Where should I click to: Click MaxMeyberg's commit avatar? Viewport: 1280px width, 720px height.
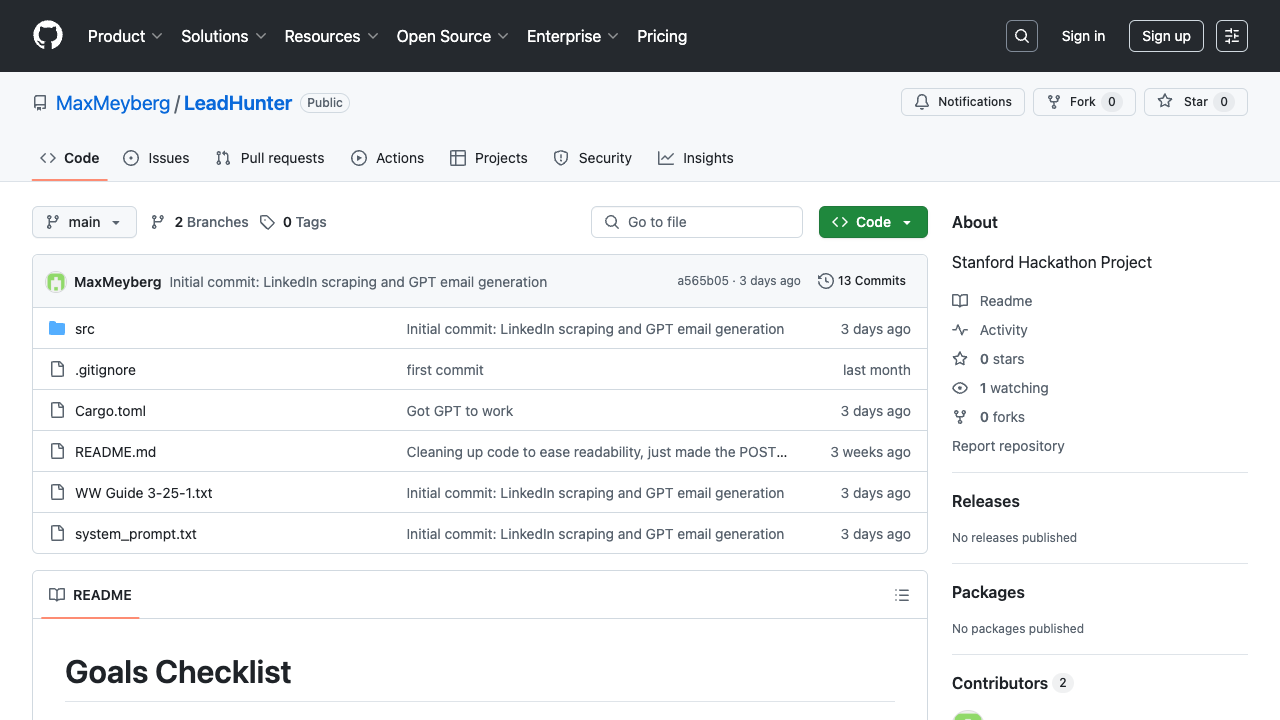pos(56,282)
